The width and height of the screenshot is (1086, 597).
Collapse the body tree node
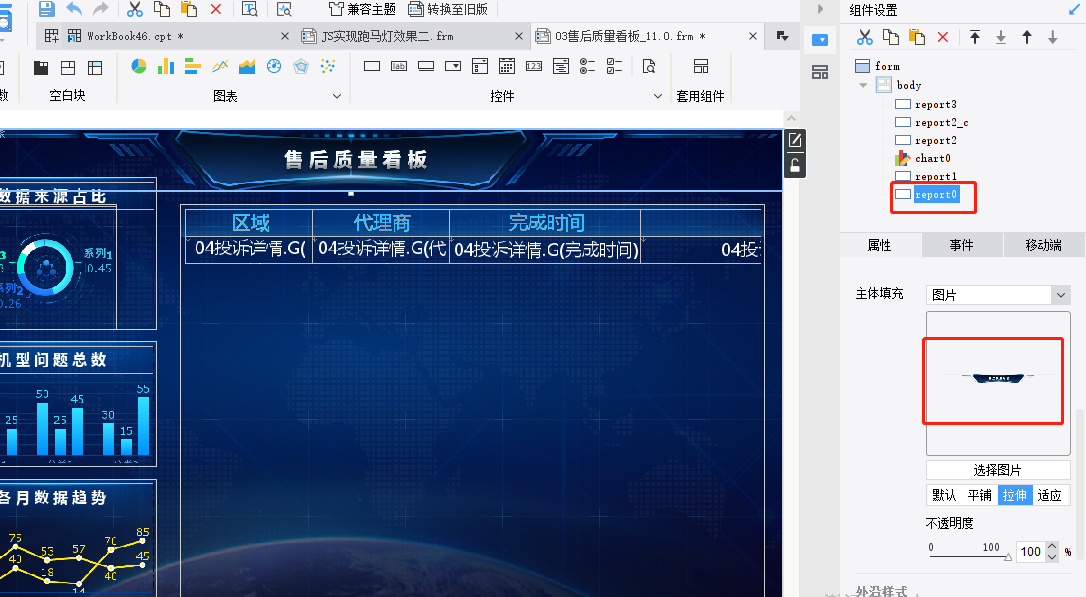click(863, 85)
